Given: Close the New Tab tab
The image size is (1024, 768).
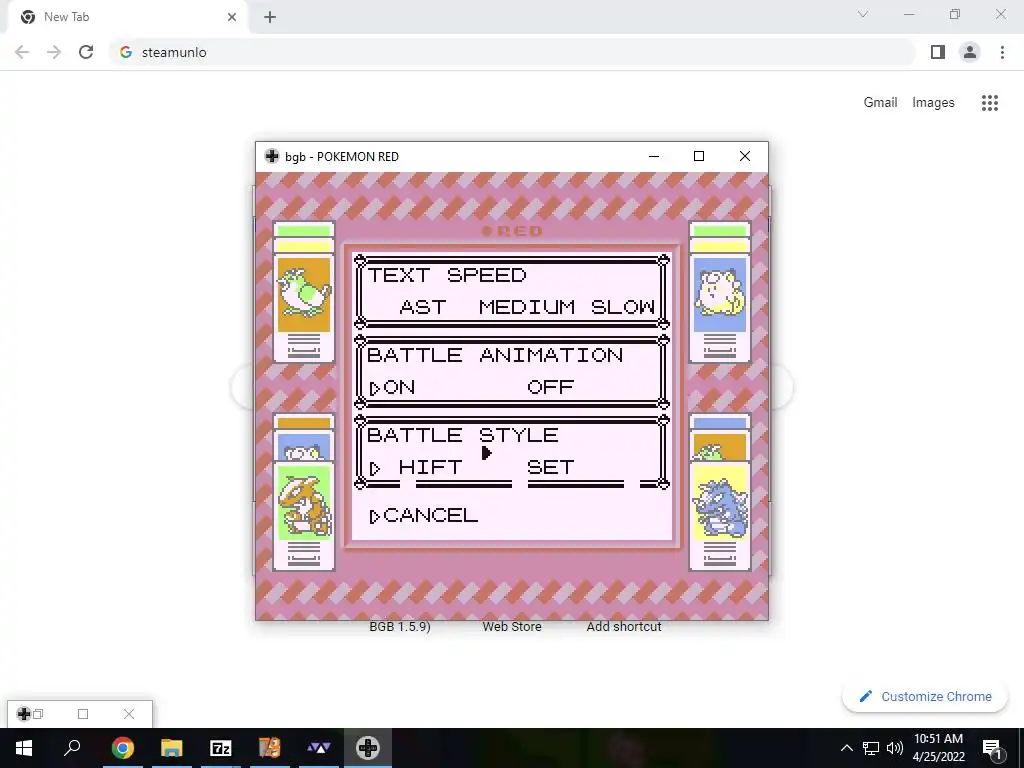Looking at the screenshot, I should pos(232,17).
